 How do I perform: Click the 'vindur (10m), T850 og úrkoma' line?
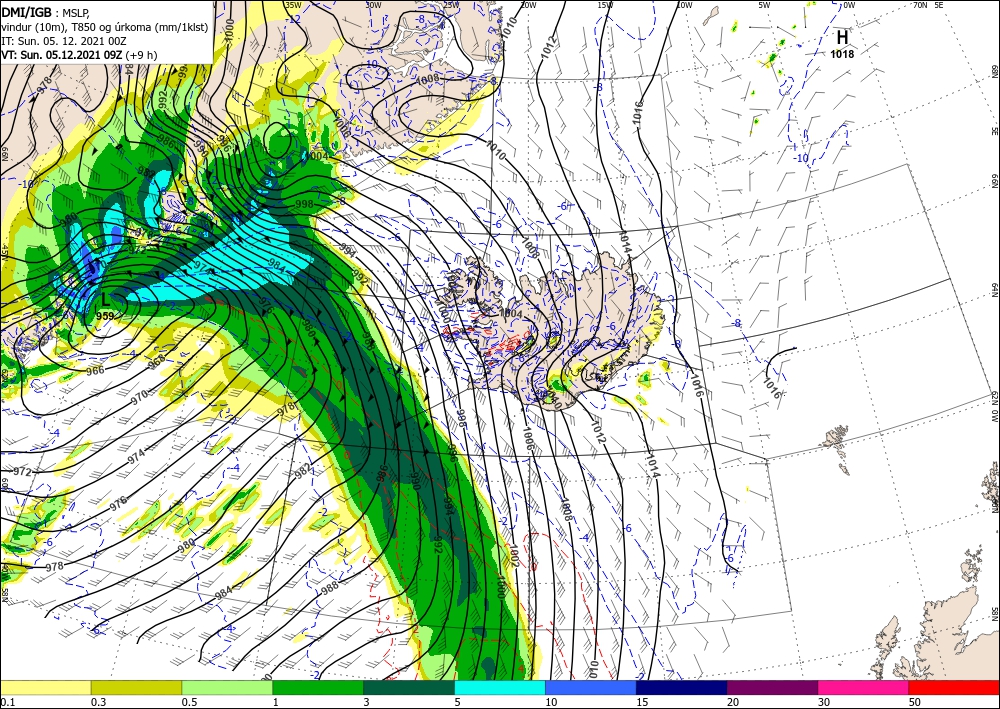click(x=104, y=27)
